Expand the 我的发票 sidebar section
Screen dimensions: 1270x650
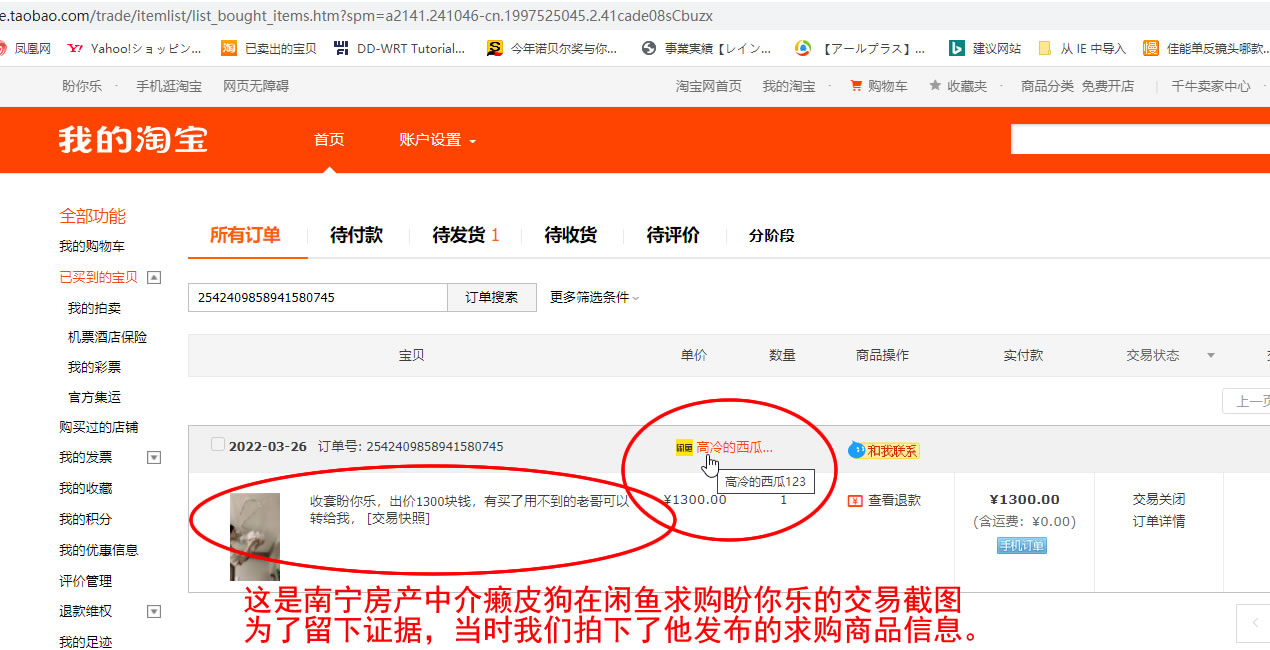[x=154, y=457]
